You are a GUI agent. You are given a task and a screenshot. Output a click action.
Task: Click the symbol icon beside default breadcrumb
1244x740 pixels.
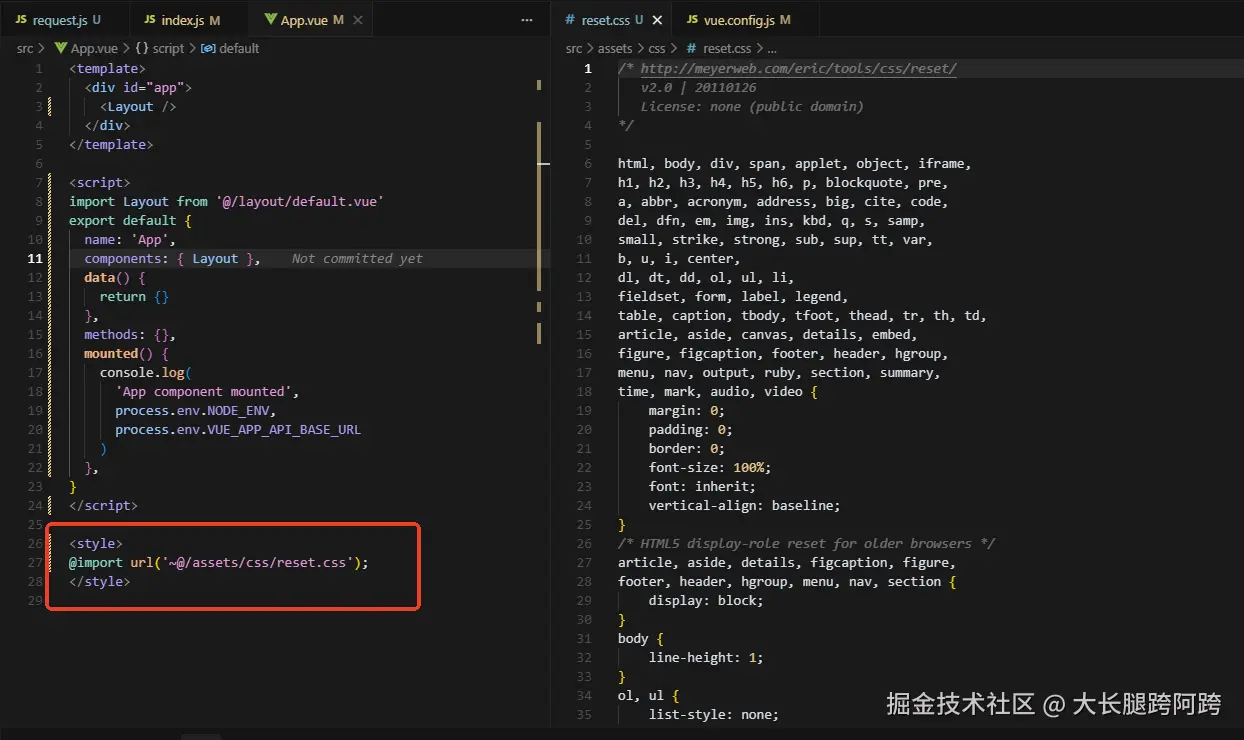(x=208, y=48)
